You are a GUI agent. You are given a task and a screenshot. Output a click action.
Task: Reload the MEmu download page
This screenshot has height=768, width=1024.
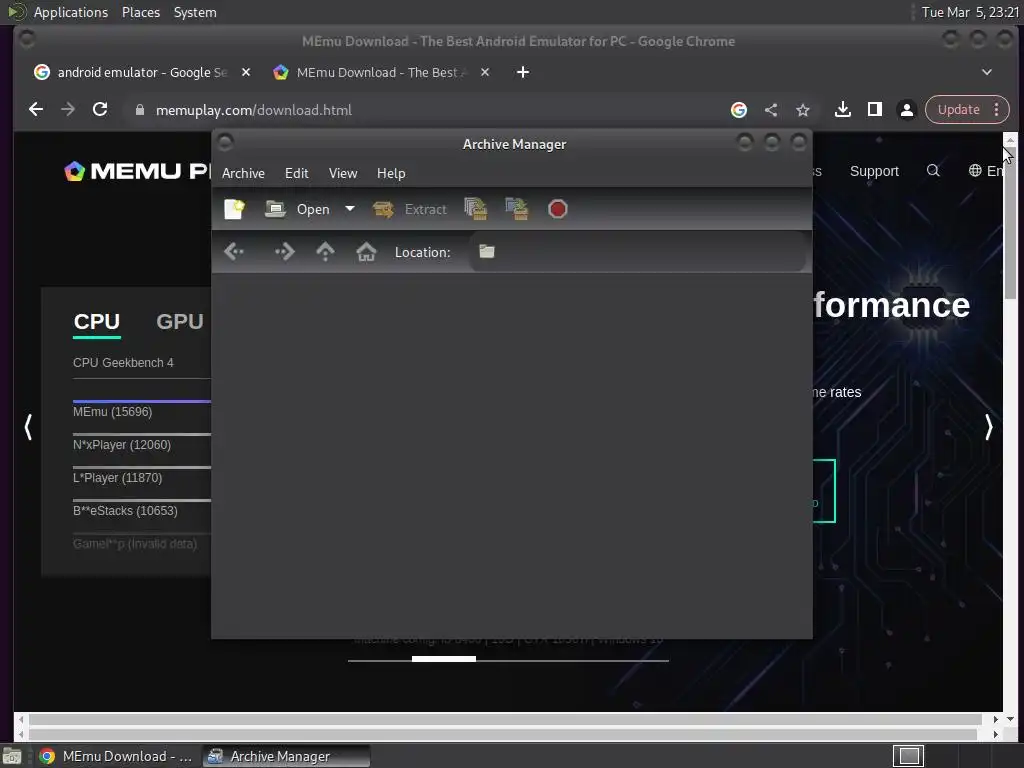[100, 110]
